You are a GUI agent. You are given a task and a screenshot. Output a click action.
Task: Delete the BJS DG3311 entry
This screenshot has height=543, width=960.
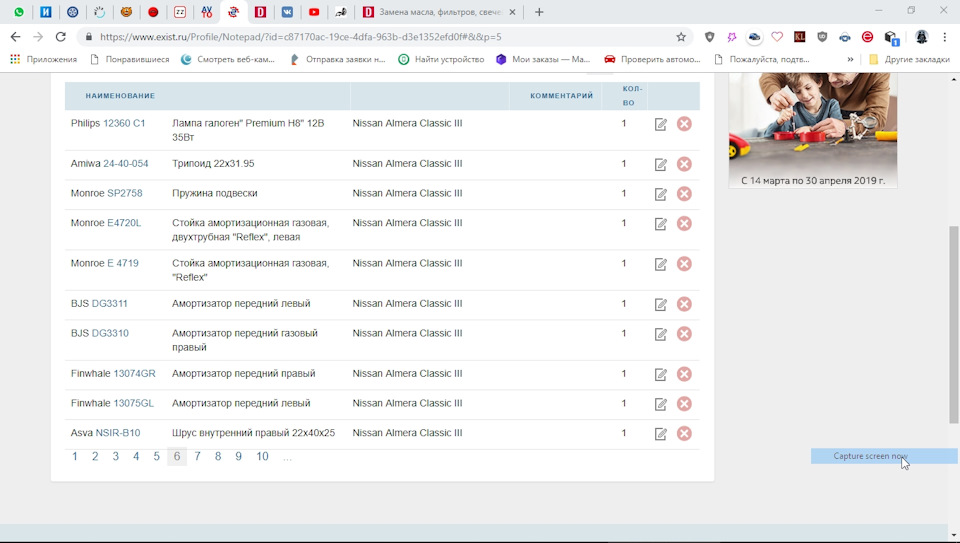[x=684, y=304]
